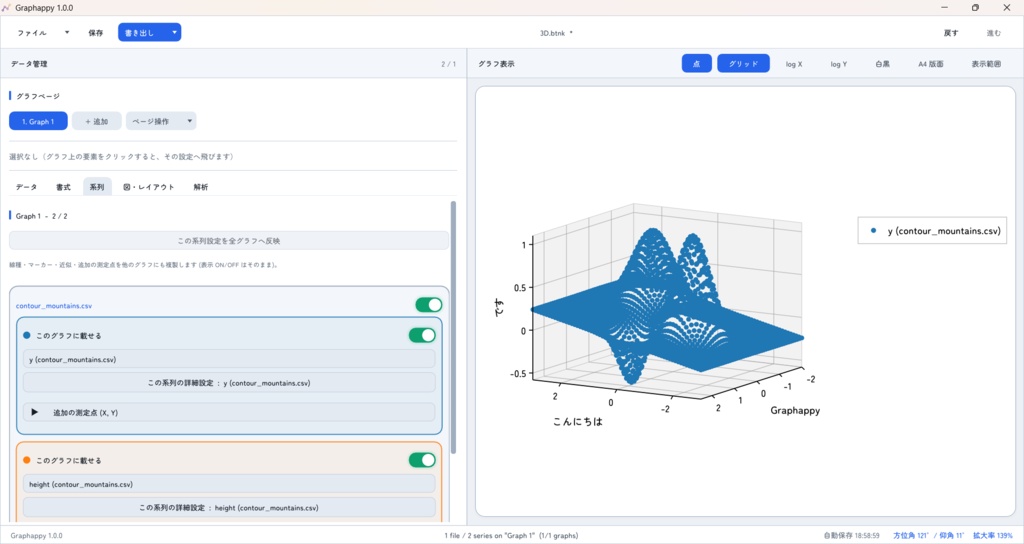Click the legend blue marker dot
Screen dimensions: 1024x544
click(873, 231)
